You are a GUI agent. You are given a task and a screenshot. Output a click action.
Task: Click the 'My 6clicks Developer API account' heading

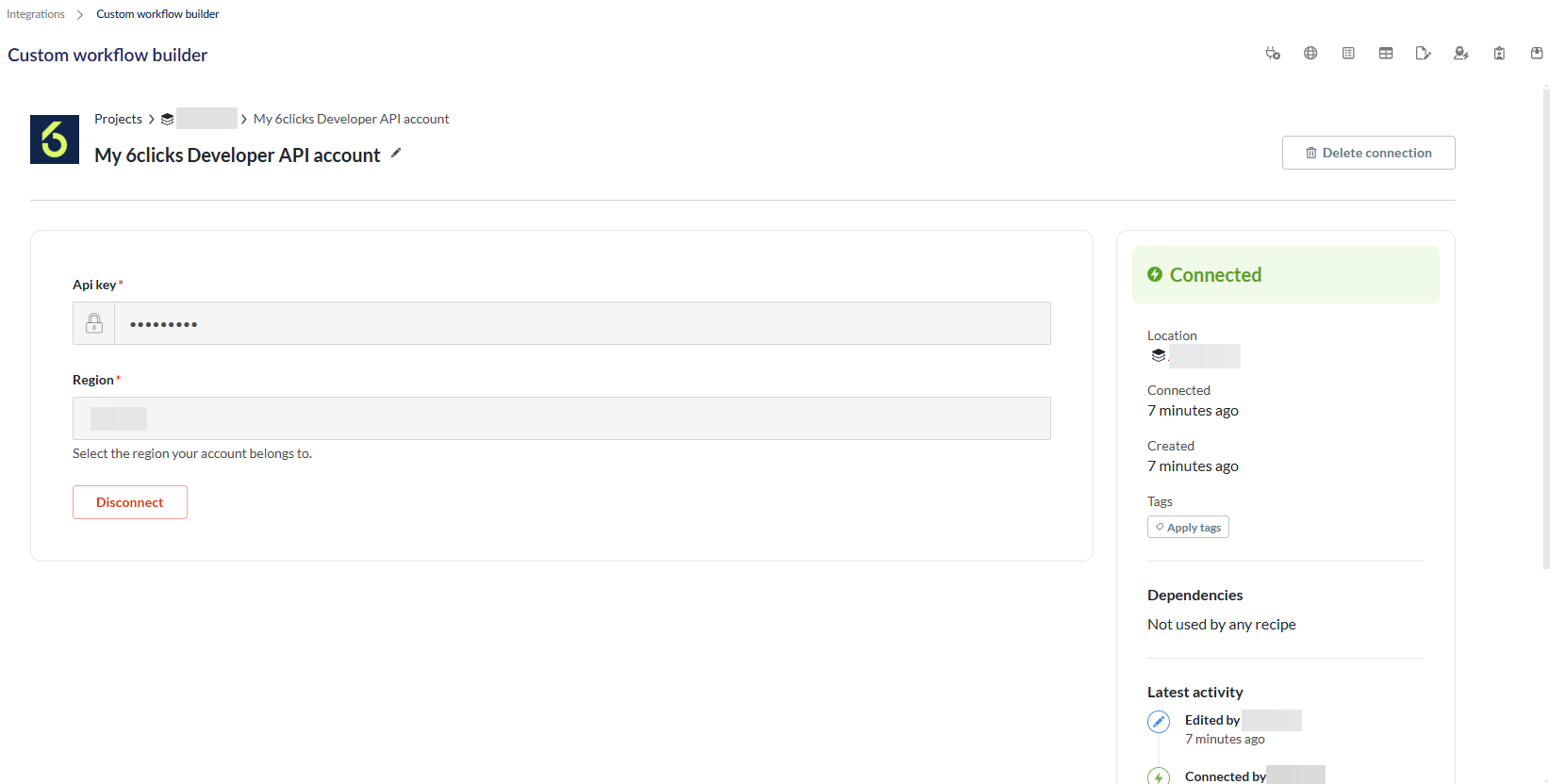click(x=238, y=155)
